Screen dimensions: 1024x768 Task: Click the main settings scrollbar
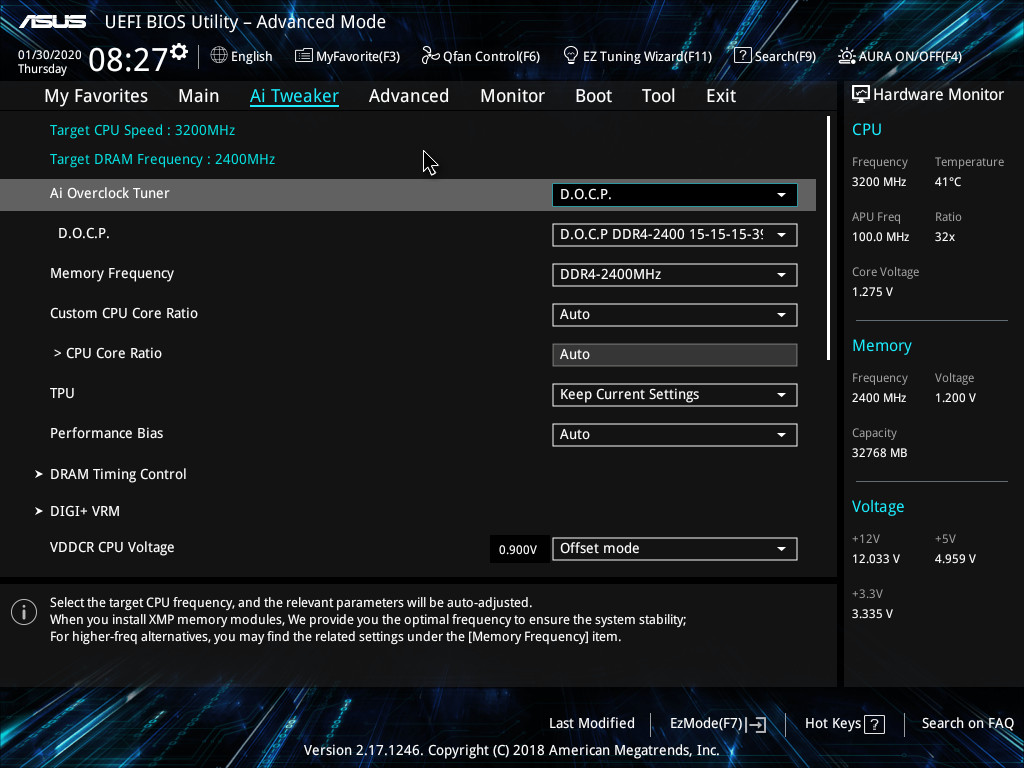(828, 238)
